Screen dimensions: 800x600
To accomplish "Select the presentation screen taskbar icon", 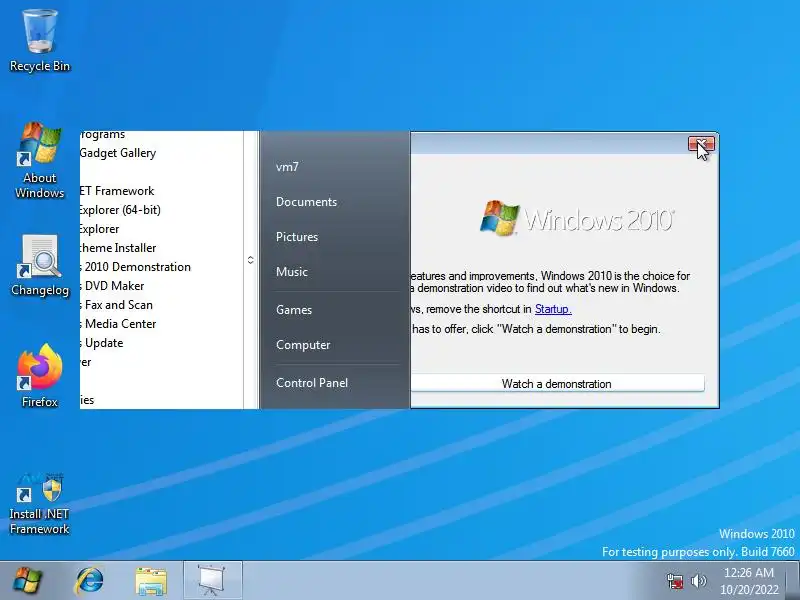I will coord(212,580).
